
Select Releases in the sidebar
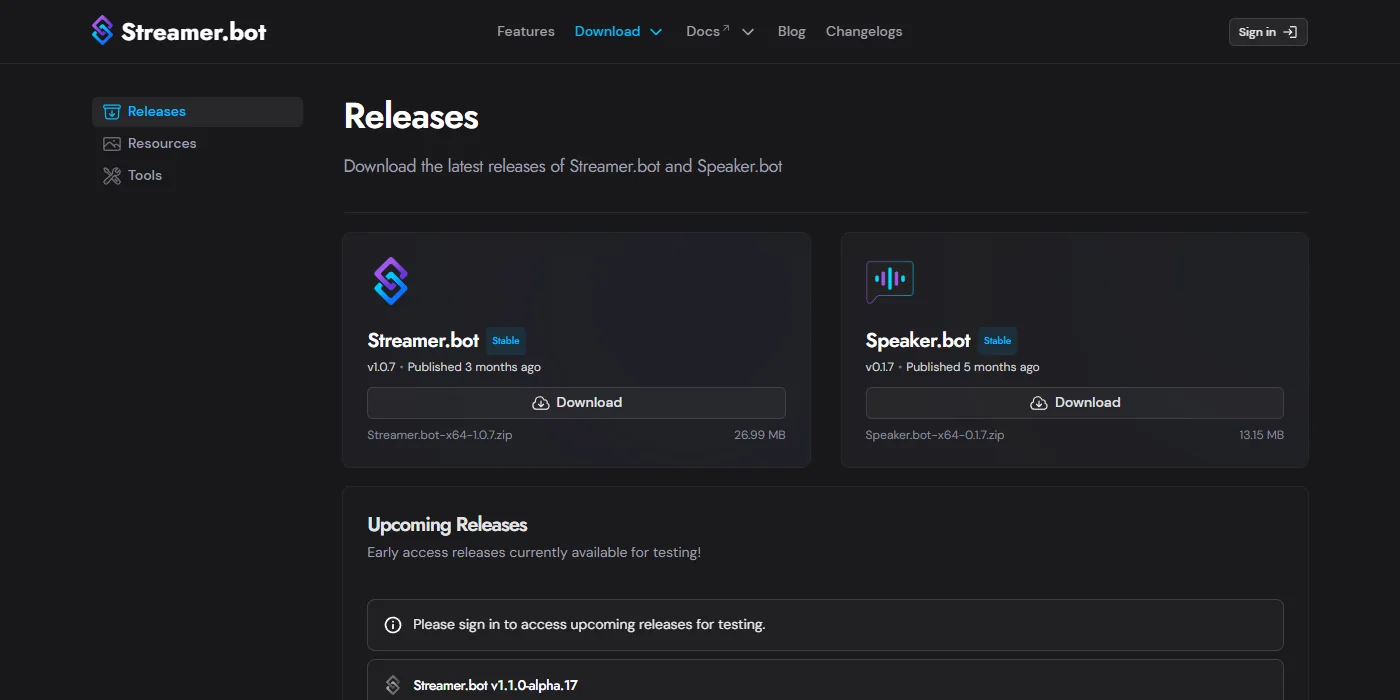click(197, 112)
